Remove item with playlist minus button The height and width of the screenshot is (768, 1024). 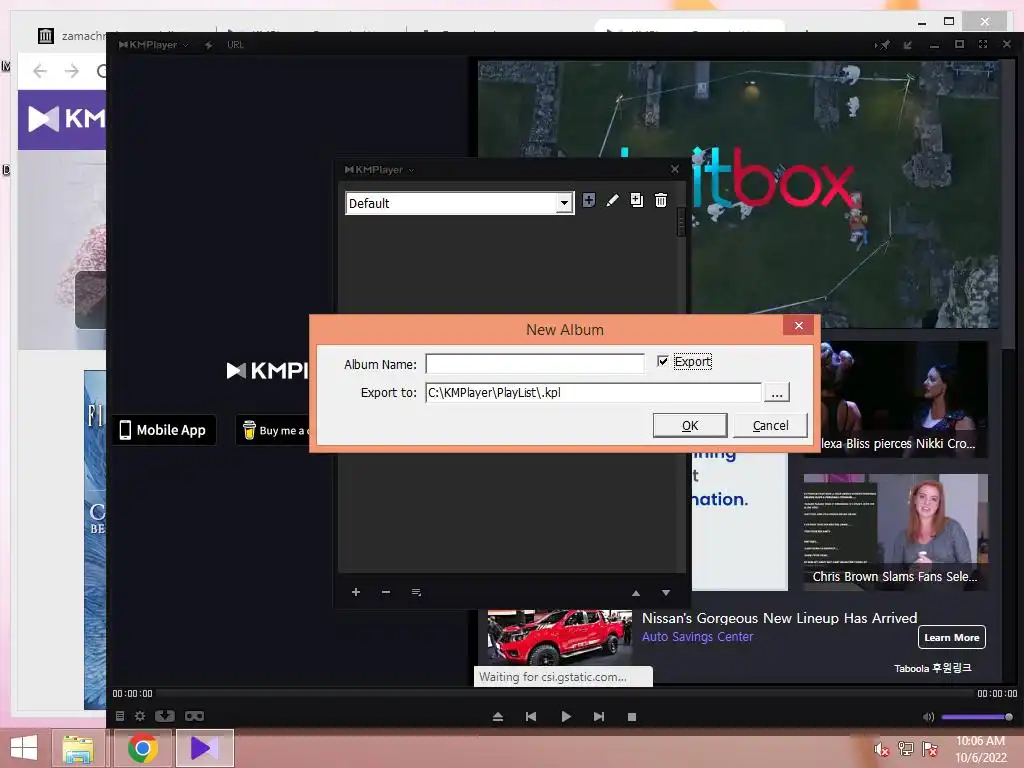(x=386, y=592)
